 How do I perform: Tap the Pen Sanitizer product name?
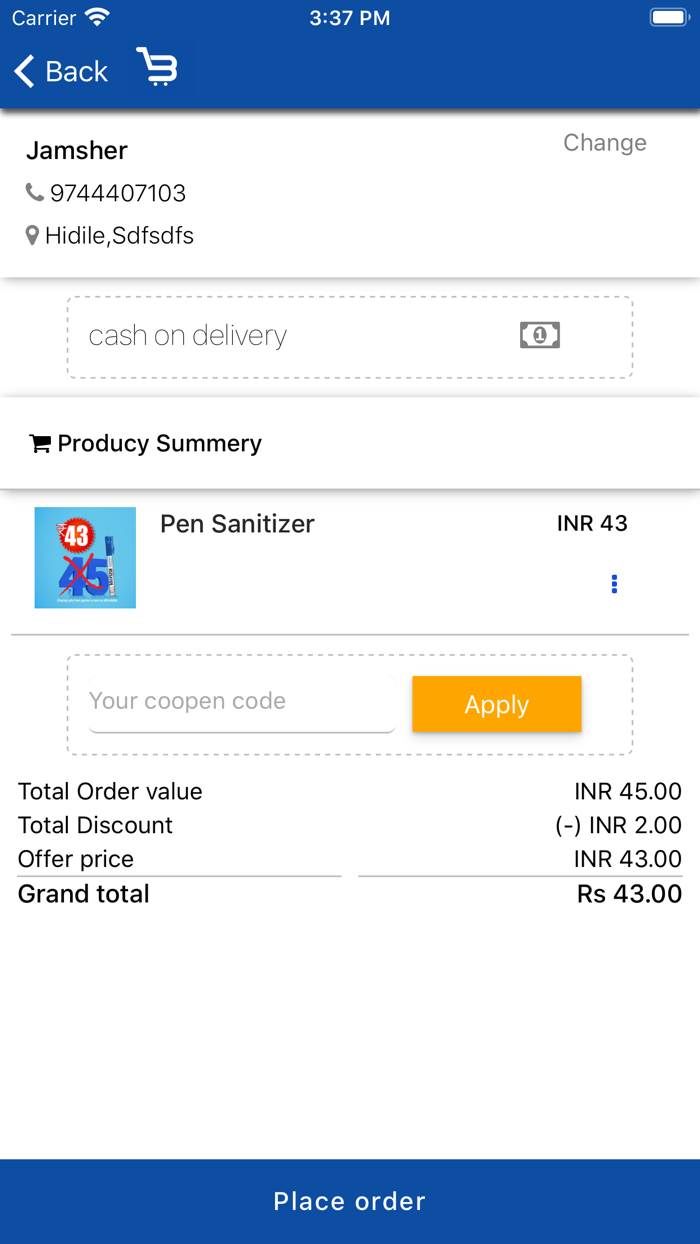point(237,524)
